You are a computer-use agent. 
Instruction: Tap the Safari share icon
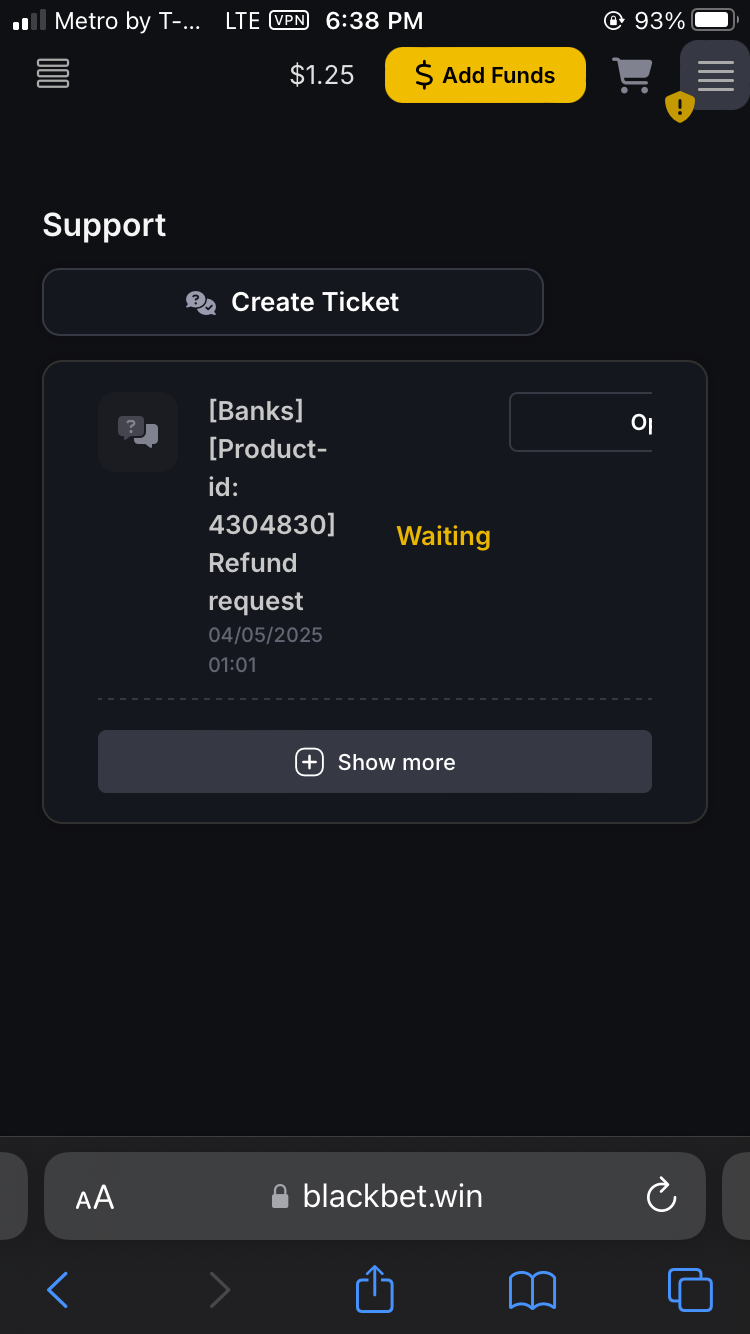(x=373, y=1289)
